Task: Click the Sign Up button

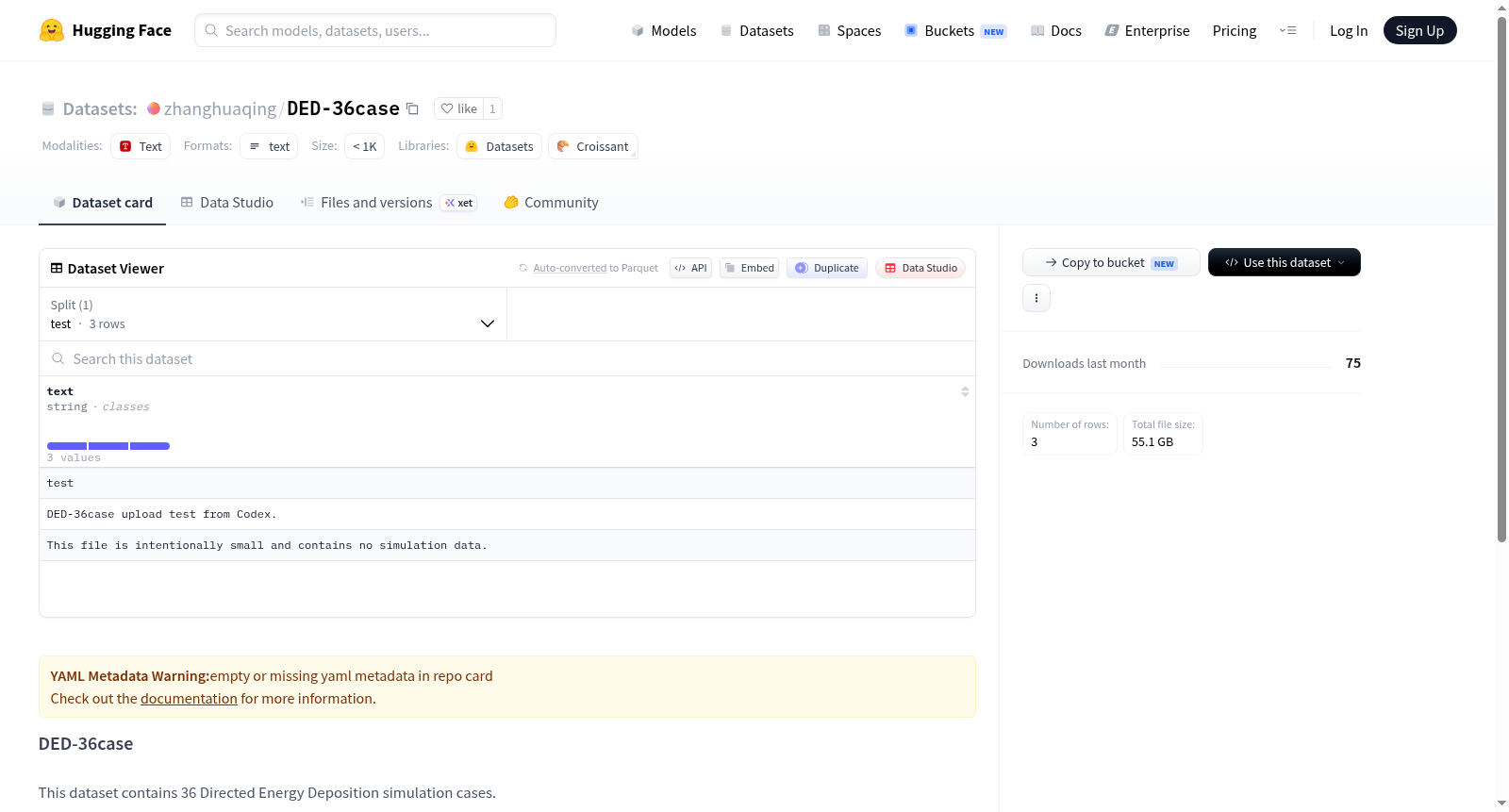Action: point(1419,30)
